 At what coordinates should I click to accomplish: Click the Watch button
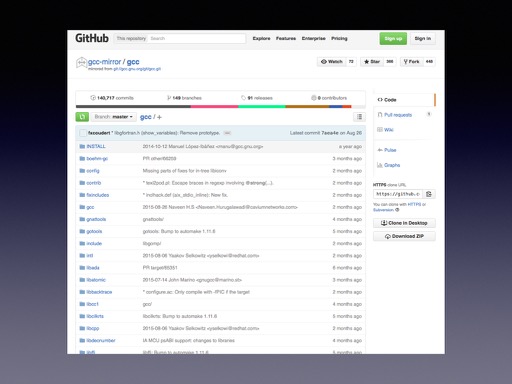point(332,62)
